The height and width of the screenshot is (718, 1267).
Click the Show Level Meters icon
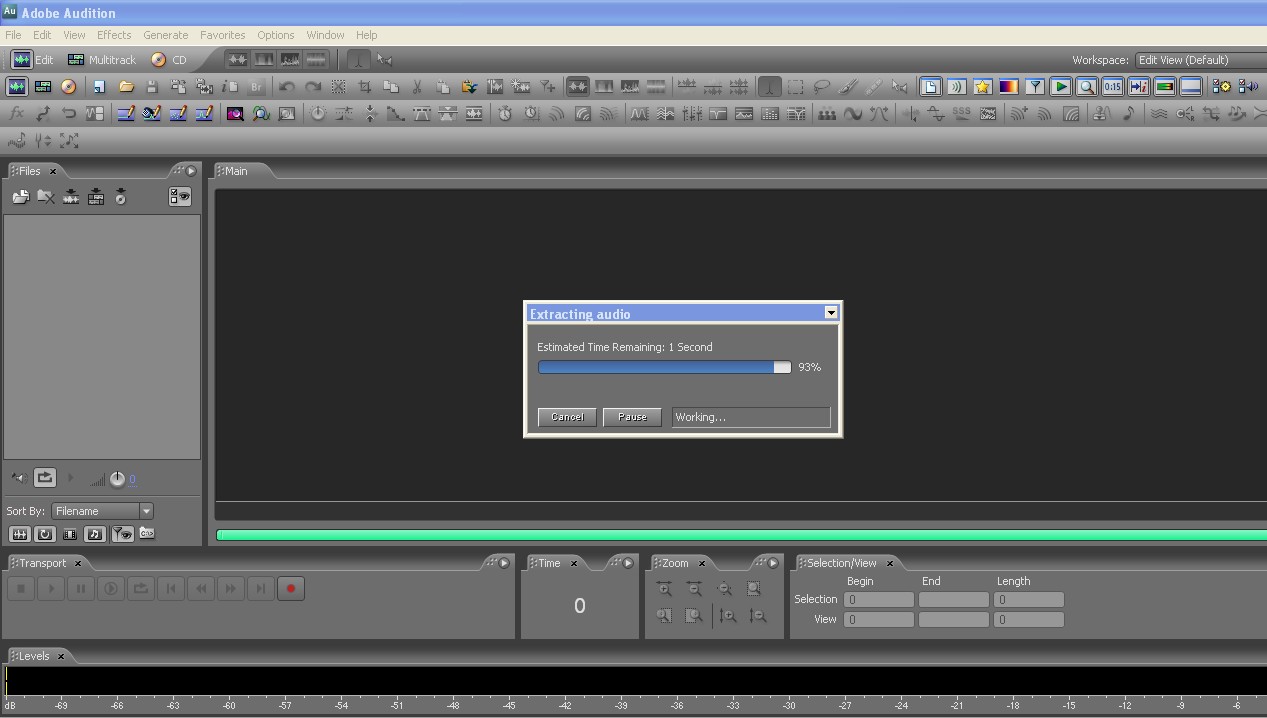point(1165,87)
